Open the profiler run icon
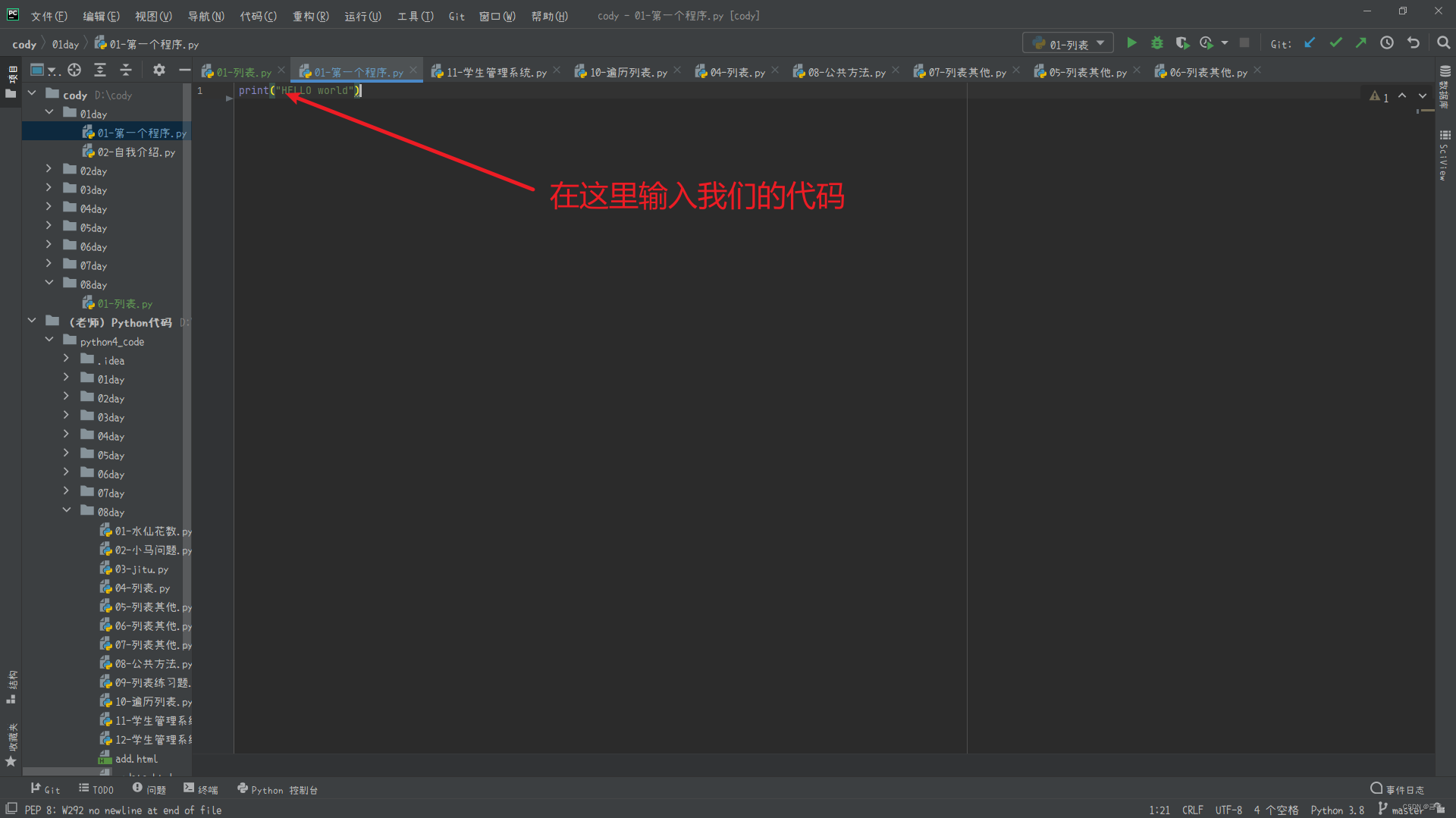1456x818 pixels. 1207,43
